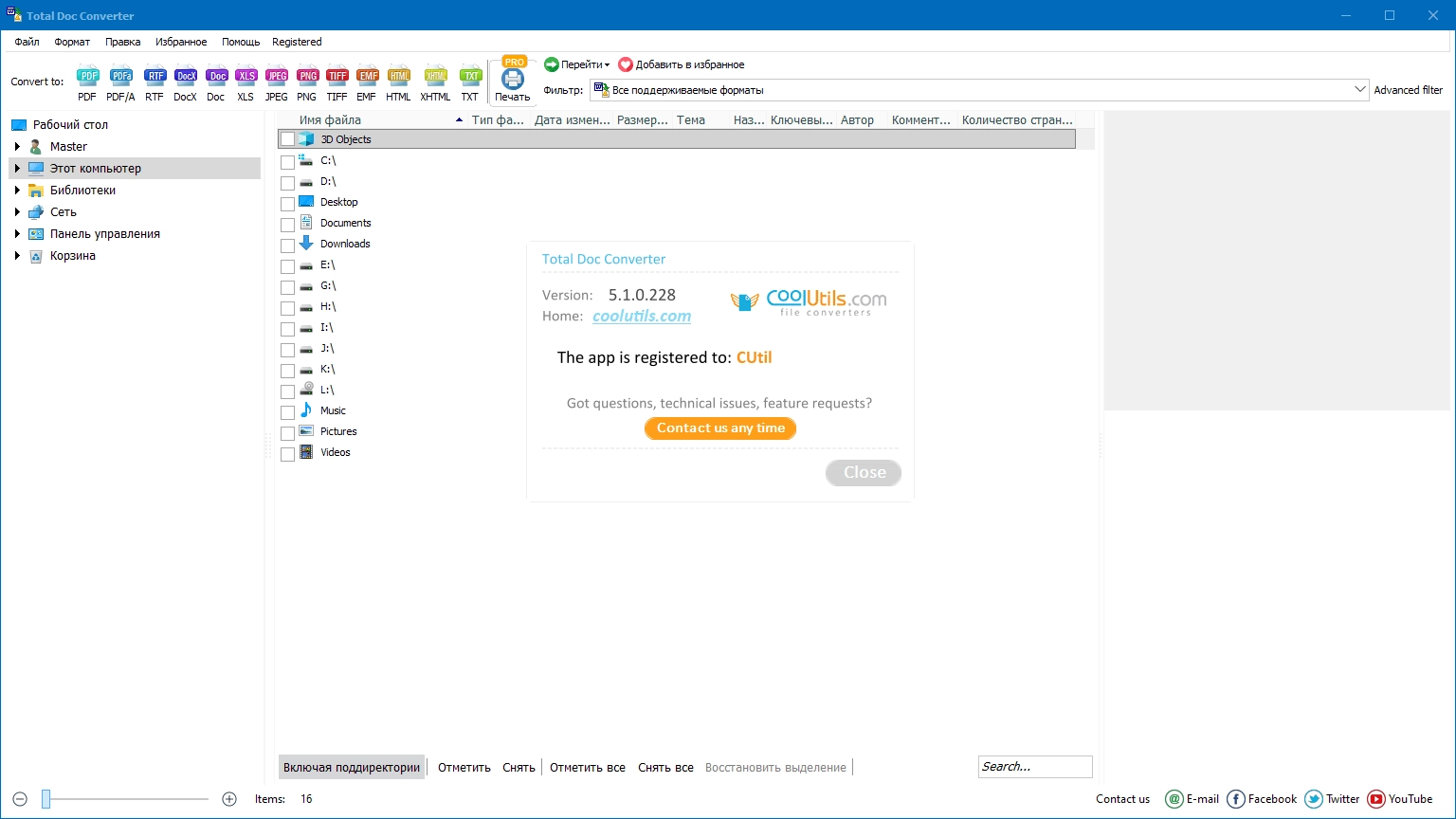Open the Правка menu

pyautogui.click(x=123, y=42)
